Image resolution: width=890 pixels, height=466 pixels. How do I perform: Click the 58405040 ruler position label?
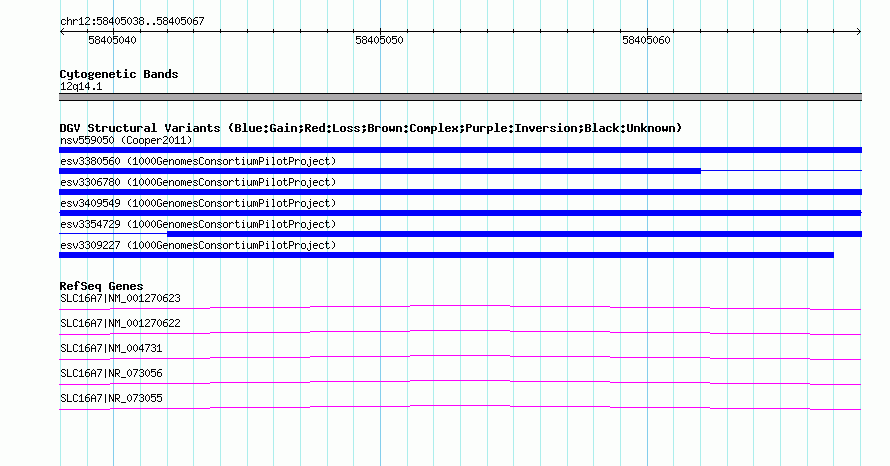112,40
